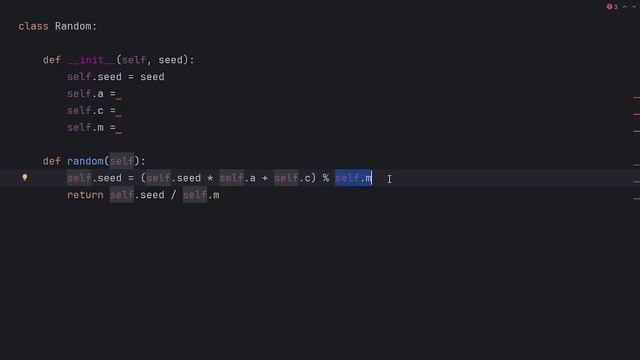Jump to previous highlighted error with up arrow
The width and height of the screenshot is (640, 360).
[624, 7]
